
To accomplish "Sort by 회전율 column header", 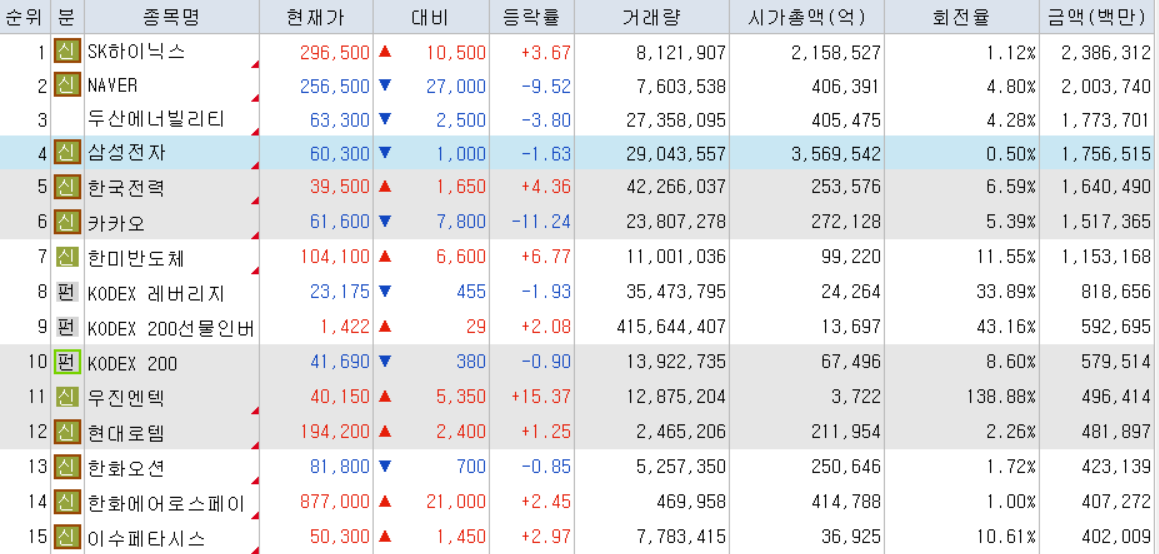I will 962,16.
